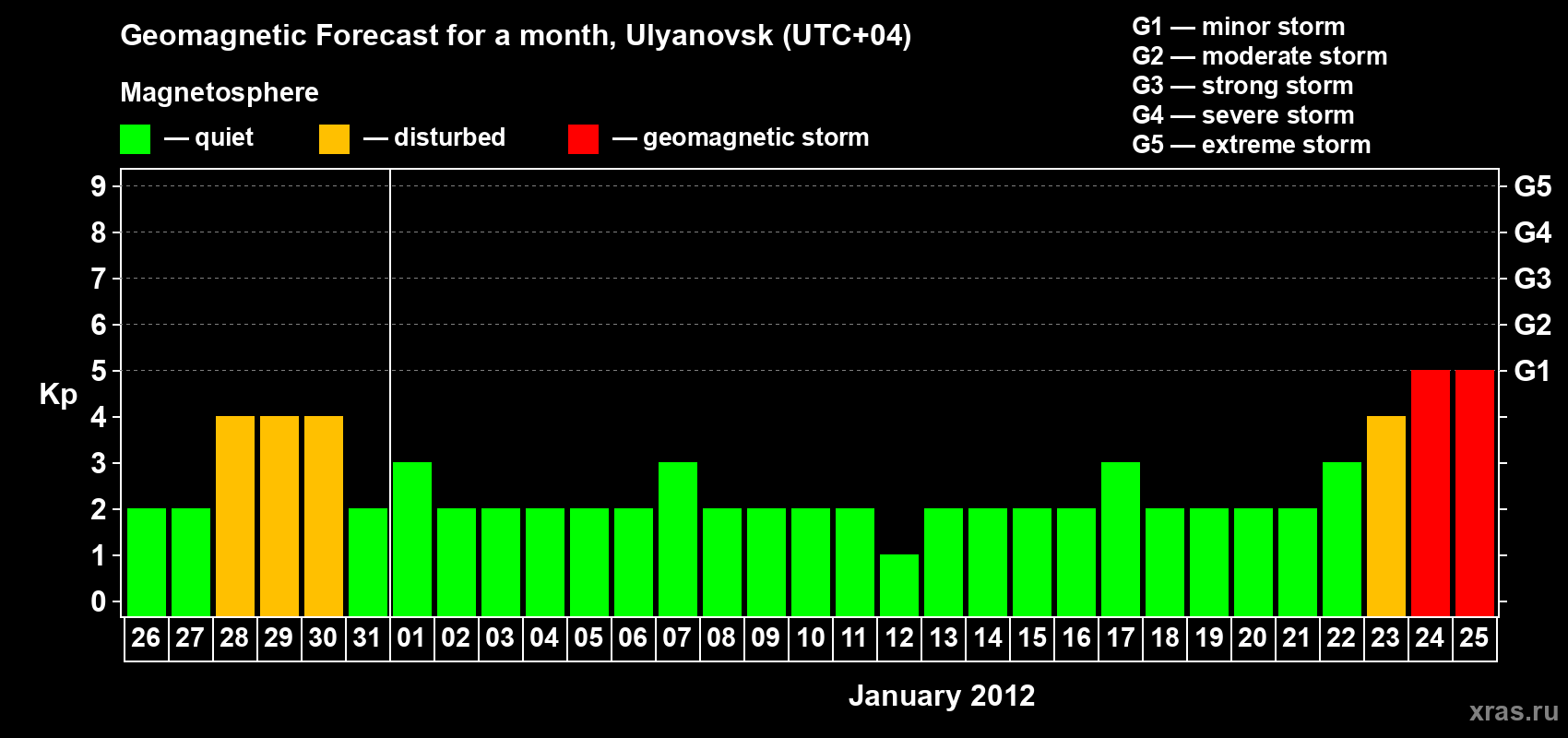Click the red bar above day 25
Image resolution: width=1568 pixels, height=738 pixels.
tap(1475, 493)
